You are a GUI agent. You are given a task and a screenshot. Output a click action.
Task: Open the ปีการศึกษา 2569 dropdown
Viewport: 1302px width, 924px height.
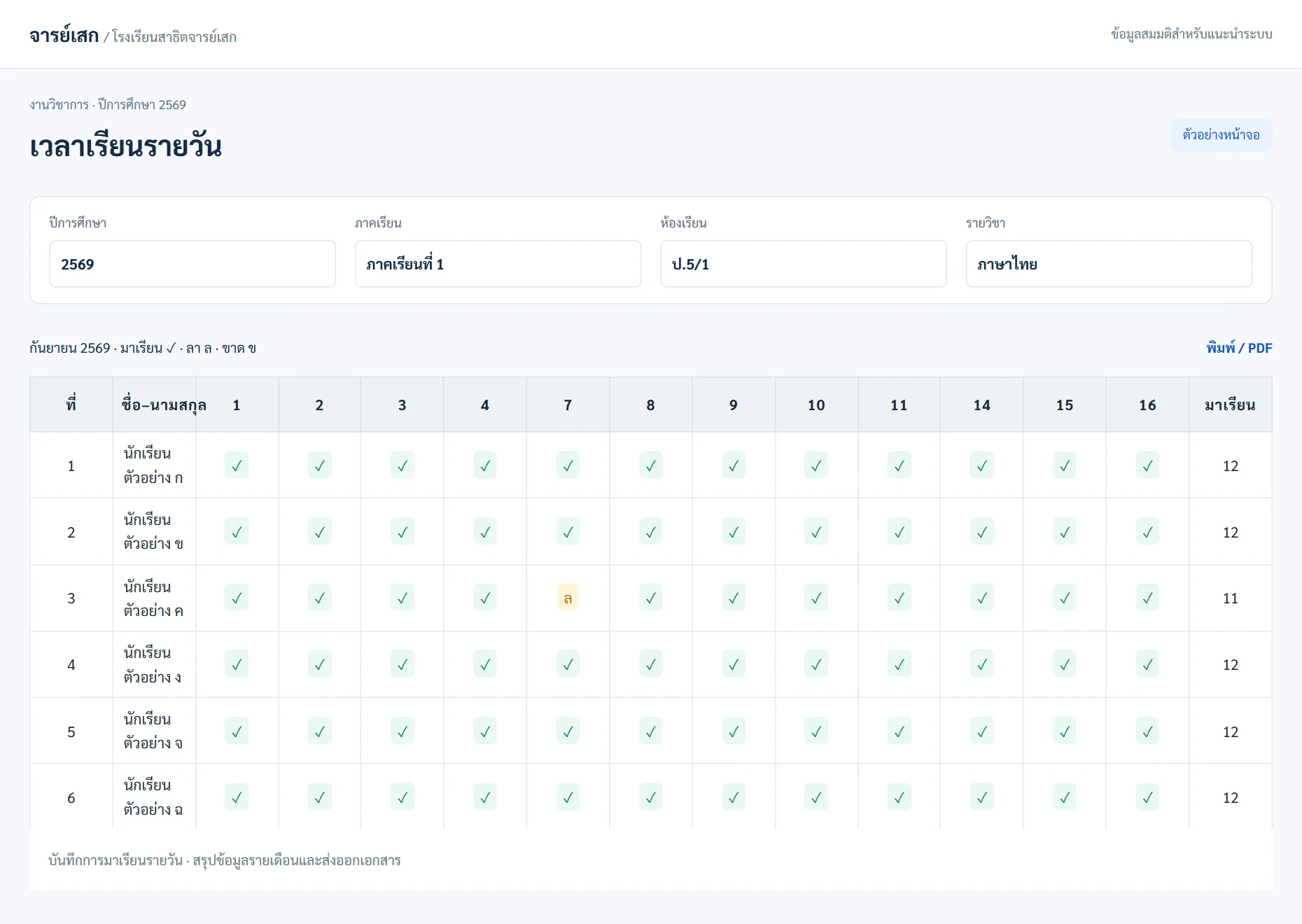pyautogui.click(x=192, y=264)
